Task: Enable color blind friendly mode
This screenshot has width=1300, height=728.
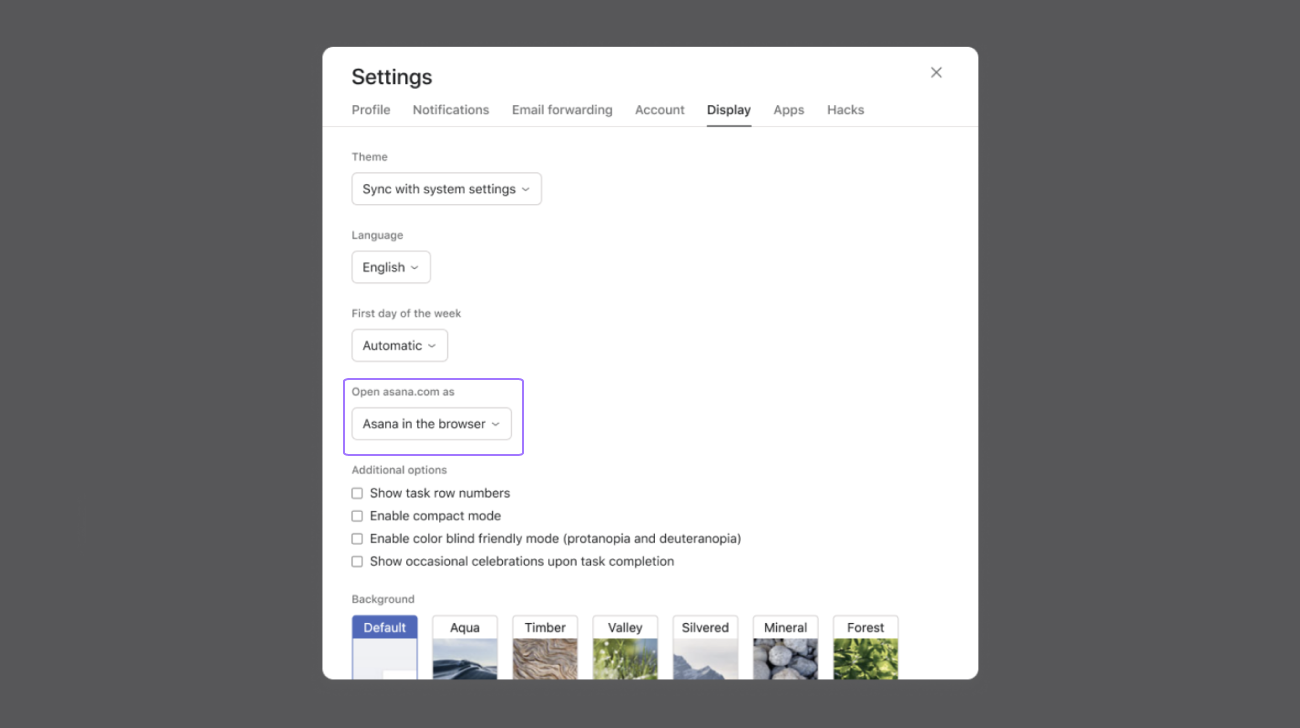Action: coord(357,538)
